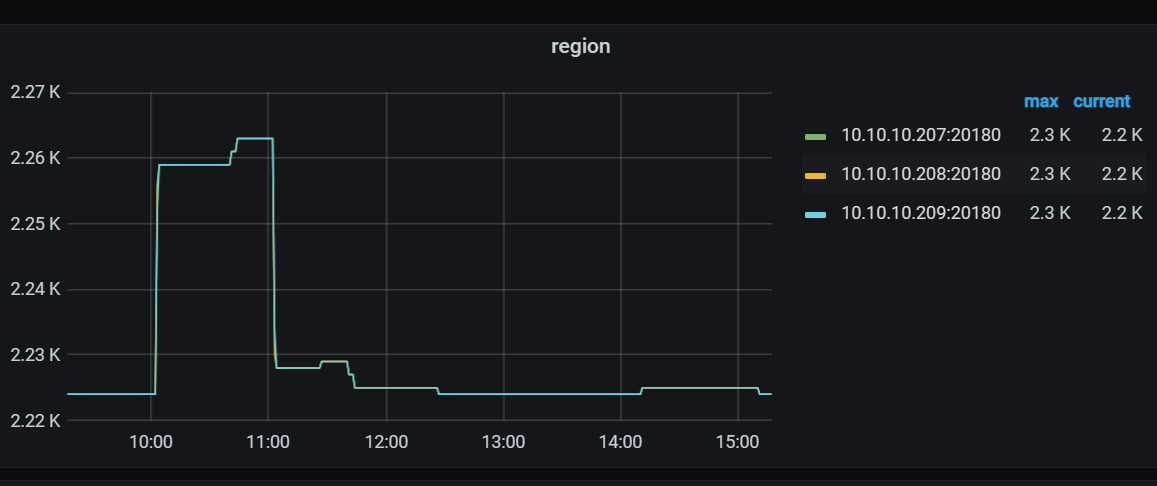Click max value 2.3 K for 10.10.10.208
1157x486 pixels.
(1050, 175)
